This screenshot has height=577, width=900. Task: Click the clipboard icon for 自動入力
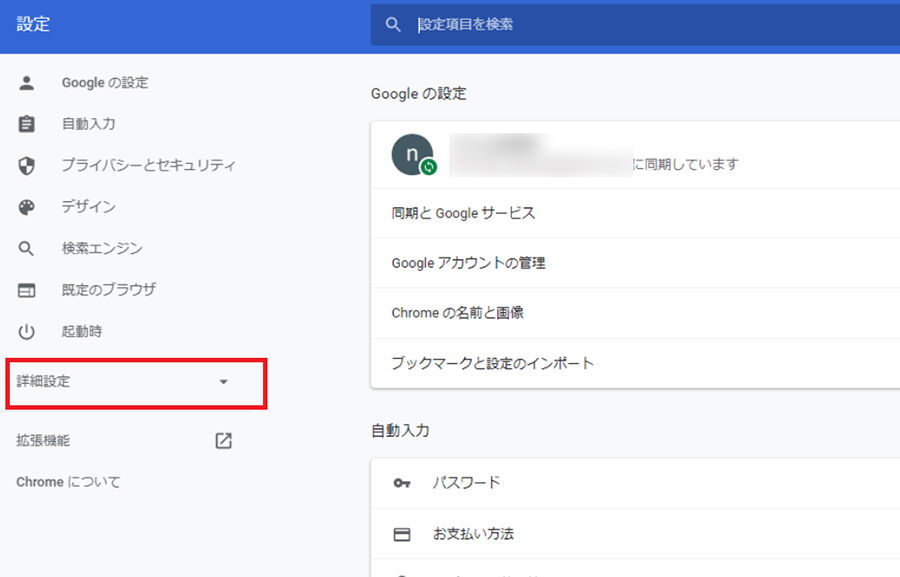click(x=27, y=124)
